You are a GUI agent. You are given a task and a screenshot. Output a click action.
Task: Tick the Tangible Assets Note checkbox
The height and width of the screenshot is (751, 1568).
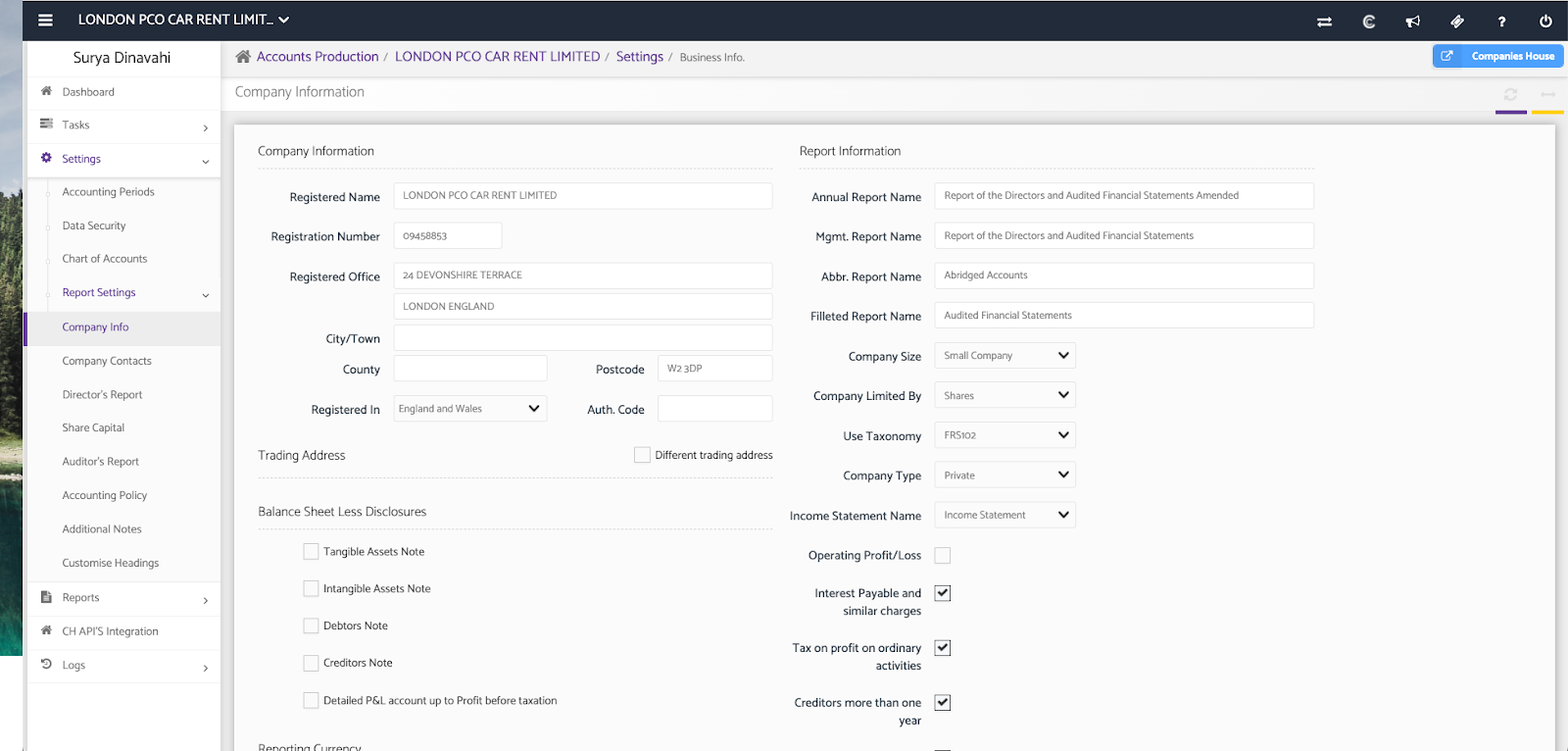pos(311,552)
